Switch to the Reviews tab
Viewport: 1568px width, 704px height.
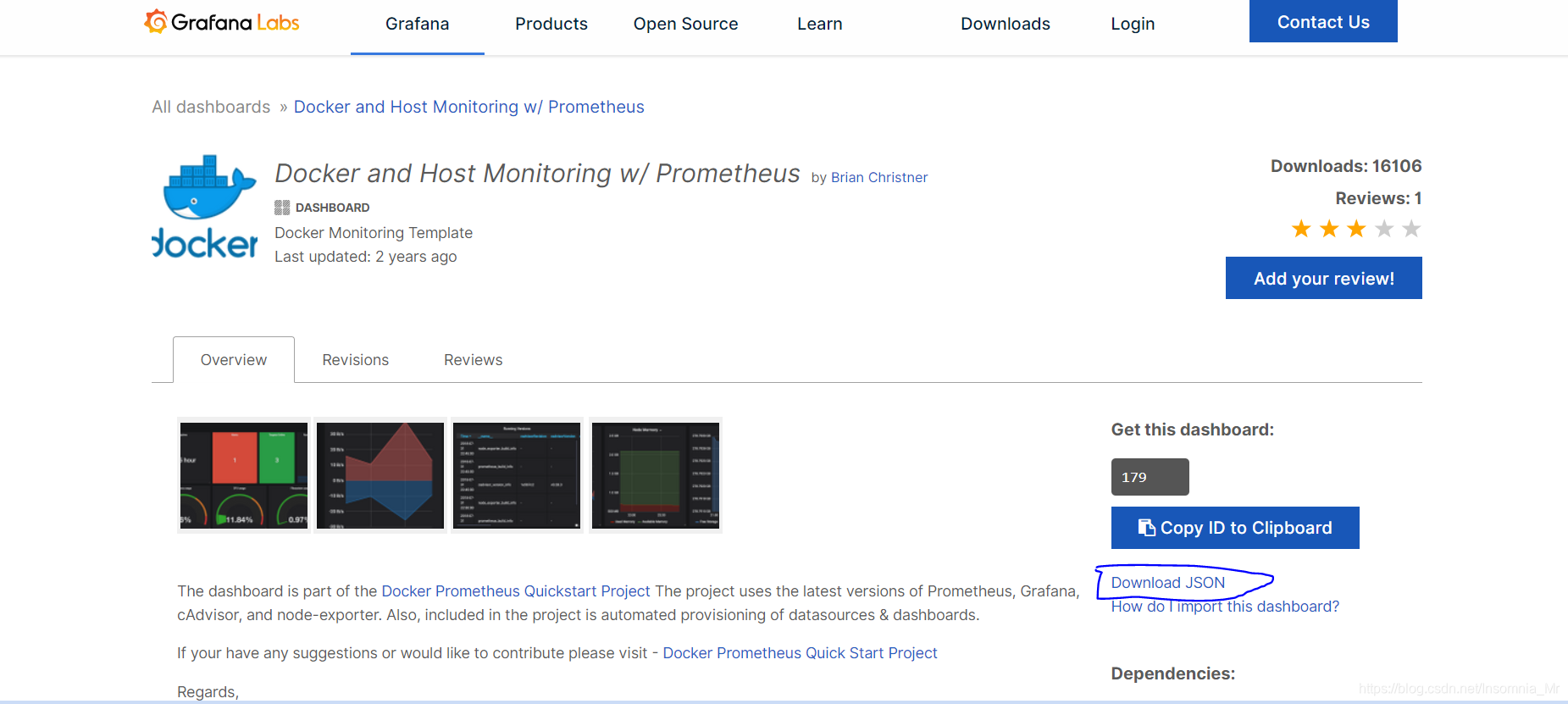click(x=474, y=360)
